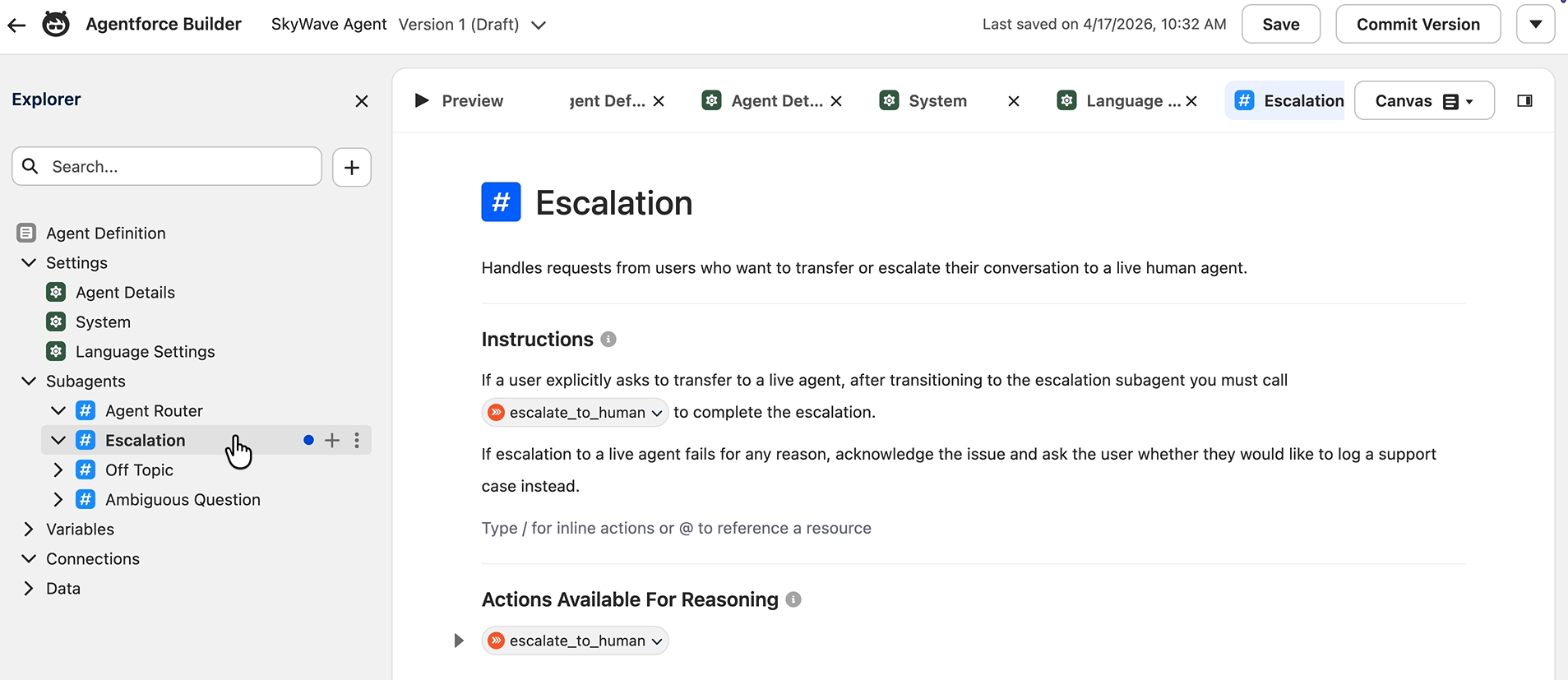This screenshot has height=680, width=1568.
Task: Expand the escalate_to_human action disclosure triangle
Action: (459, 641)
